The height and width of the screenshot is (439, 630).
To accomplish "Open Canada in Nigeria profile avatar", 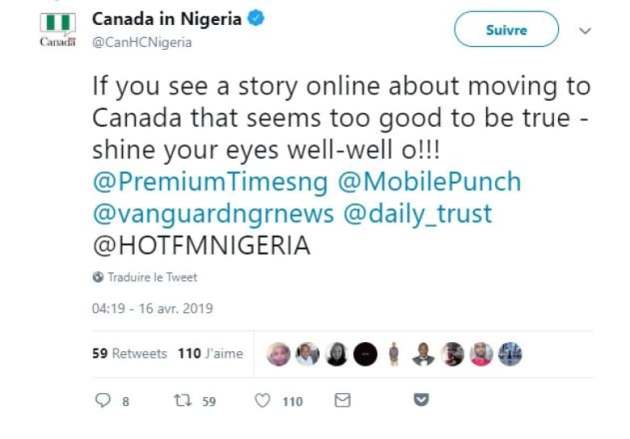I will [x=58, y=29].
